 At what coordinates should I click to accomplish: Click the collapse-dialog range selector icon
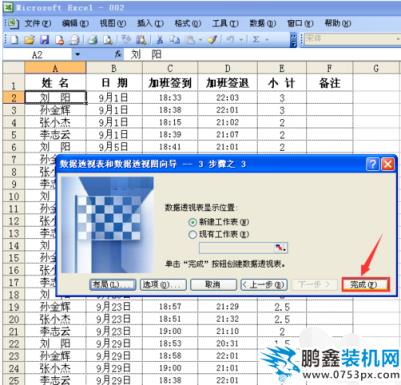pyautogui.click(x=281, y=248)
